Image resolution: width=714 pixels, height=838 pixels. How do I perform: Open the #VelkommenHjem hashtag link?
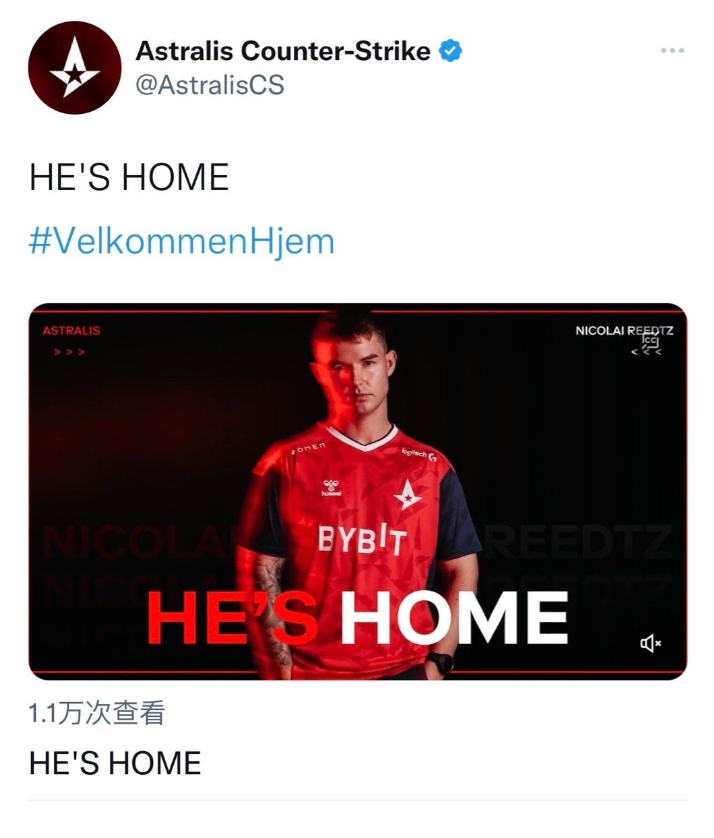pyautogui.click(x=182, y=242)
